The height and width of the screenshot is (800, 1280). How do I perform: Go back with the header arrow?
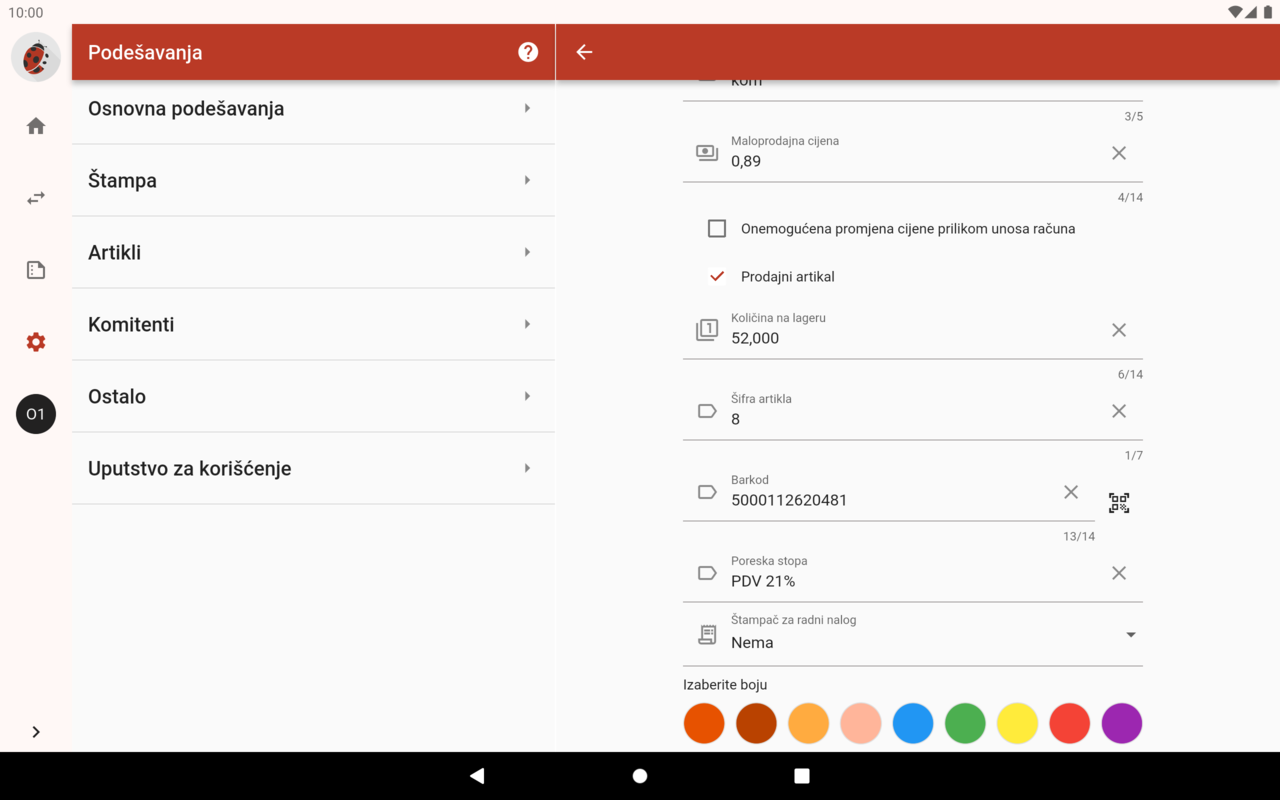(x=584, y=52)
